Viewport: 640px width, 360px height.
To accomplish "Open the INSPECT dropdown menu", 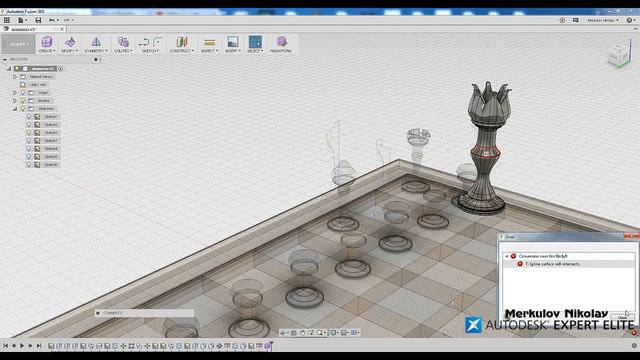I will 209,51.
